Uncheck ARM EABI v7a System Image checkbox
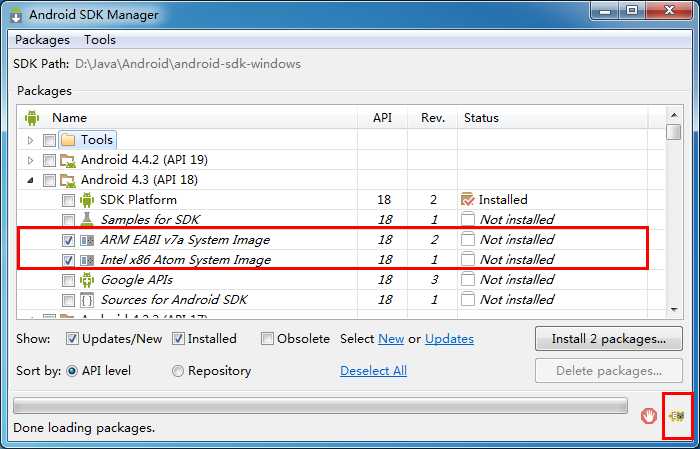Viewport: 700px width, 449px height. [x=68, y=241]
